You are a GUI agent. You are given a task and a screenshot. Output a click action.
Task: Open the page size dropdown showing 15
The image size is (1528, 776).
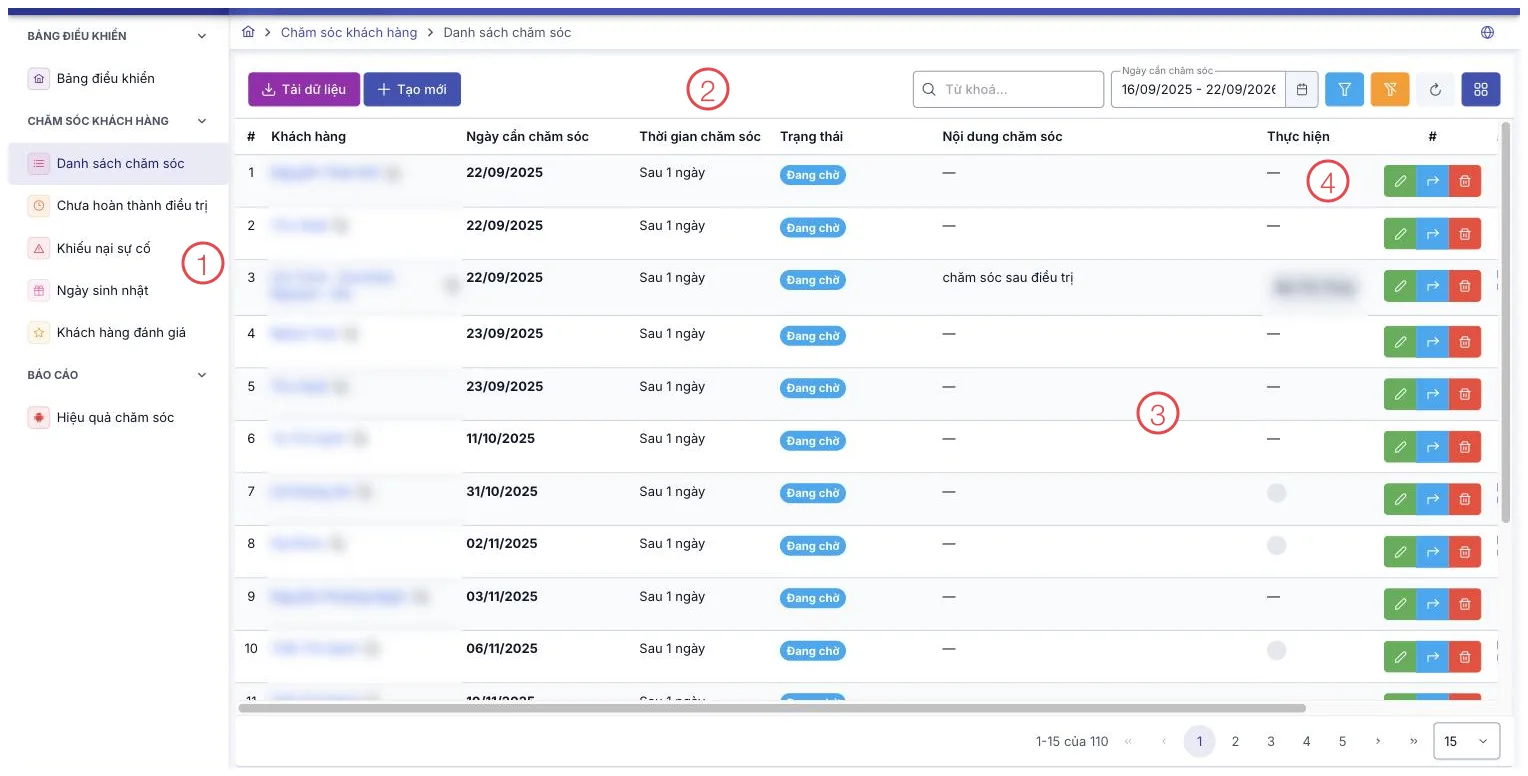tap(1466, 741)
